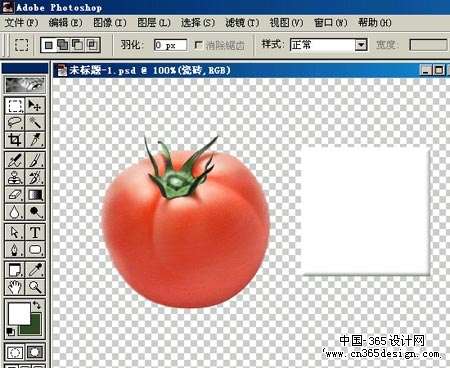Select the Zoom tool
This screenshot has width=450, height=368.
(x=35, y=287)
